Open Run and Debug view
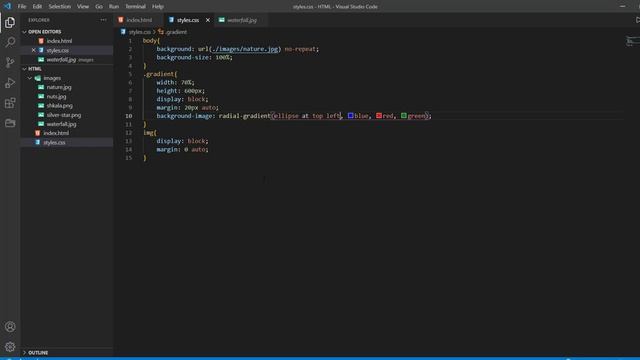The image size is (640, 360). click(x=10, y=82)
